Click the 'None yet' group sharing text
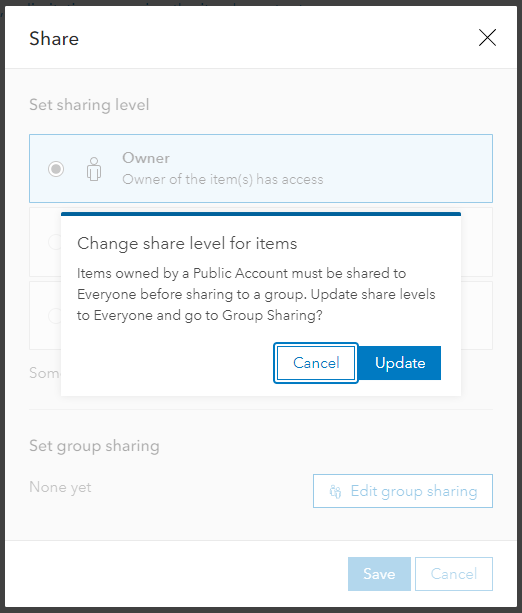The image size is (522, 613). pos(60,488)
